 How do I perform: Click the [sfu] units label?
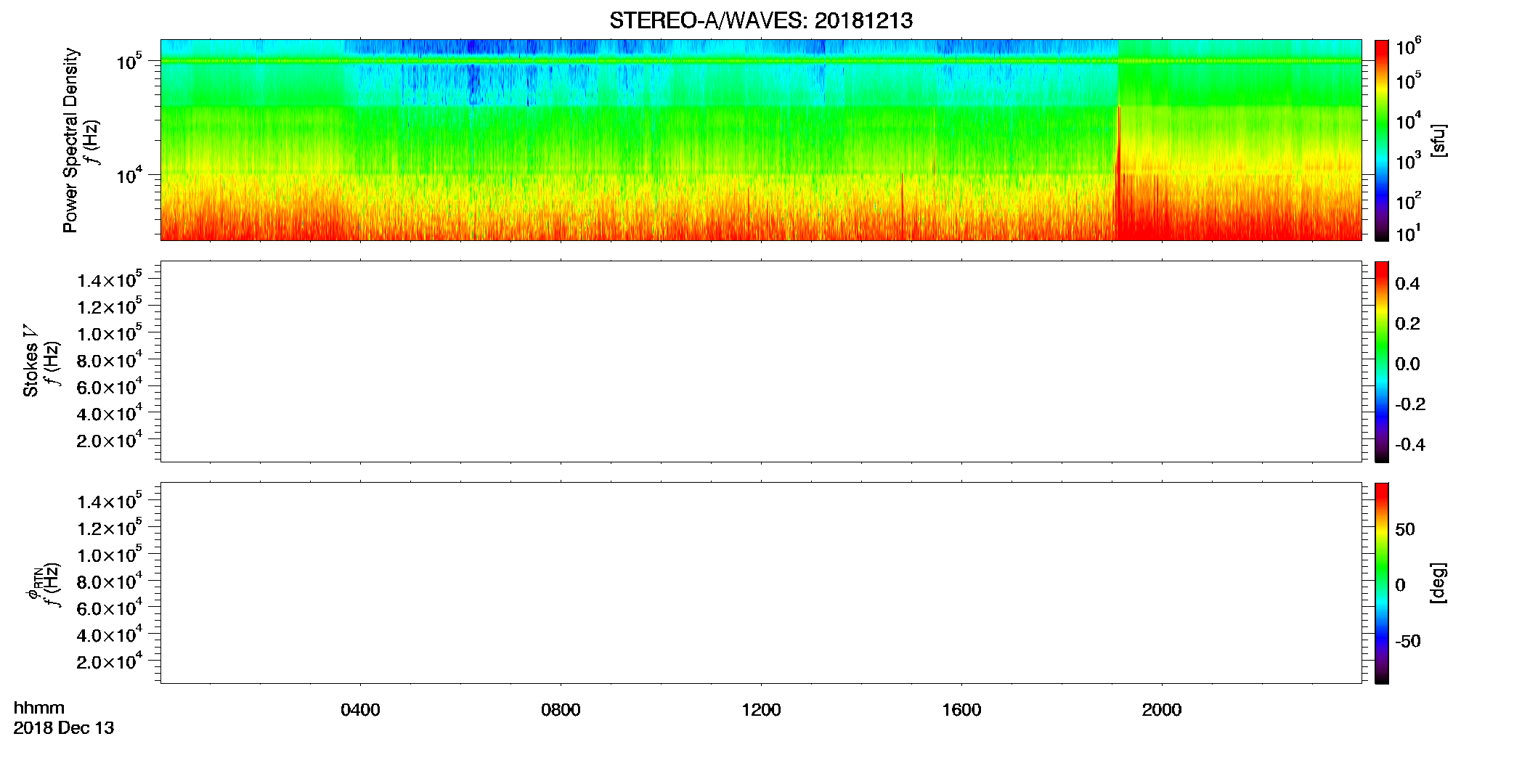coord(1438,140)
